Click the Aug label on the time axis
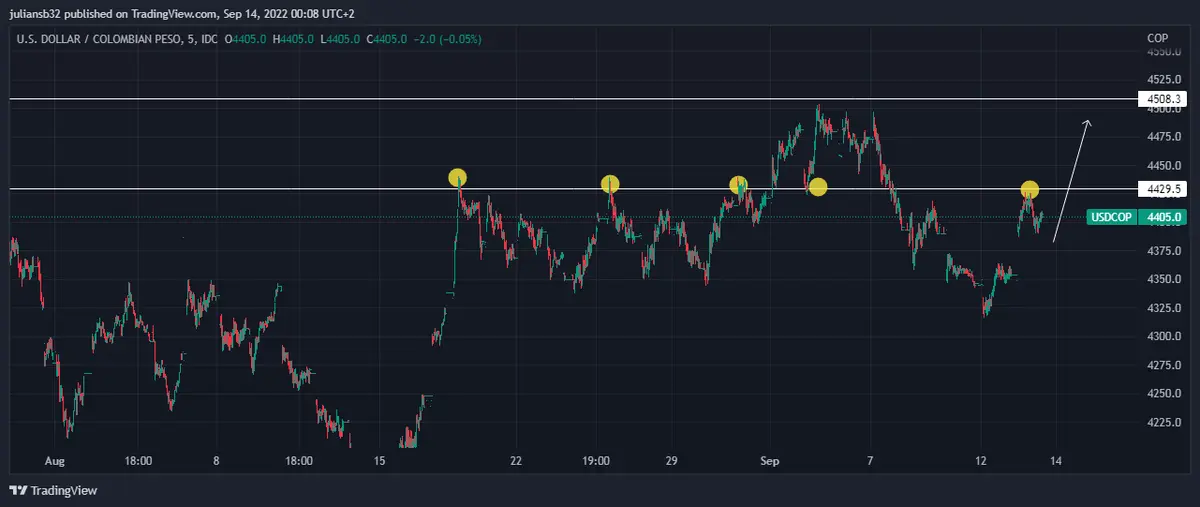The height and width of the screenshot is (507, 1200). click(55, 461)
